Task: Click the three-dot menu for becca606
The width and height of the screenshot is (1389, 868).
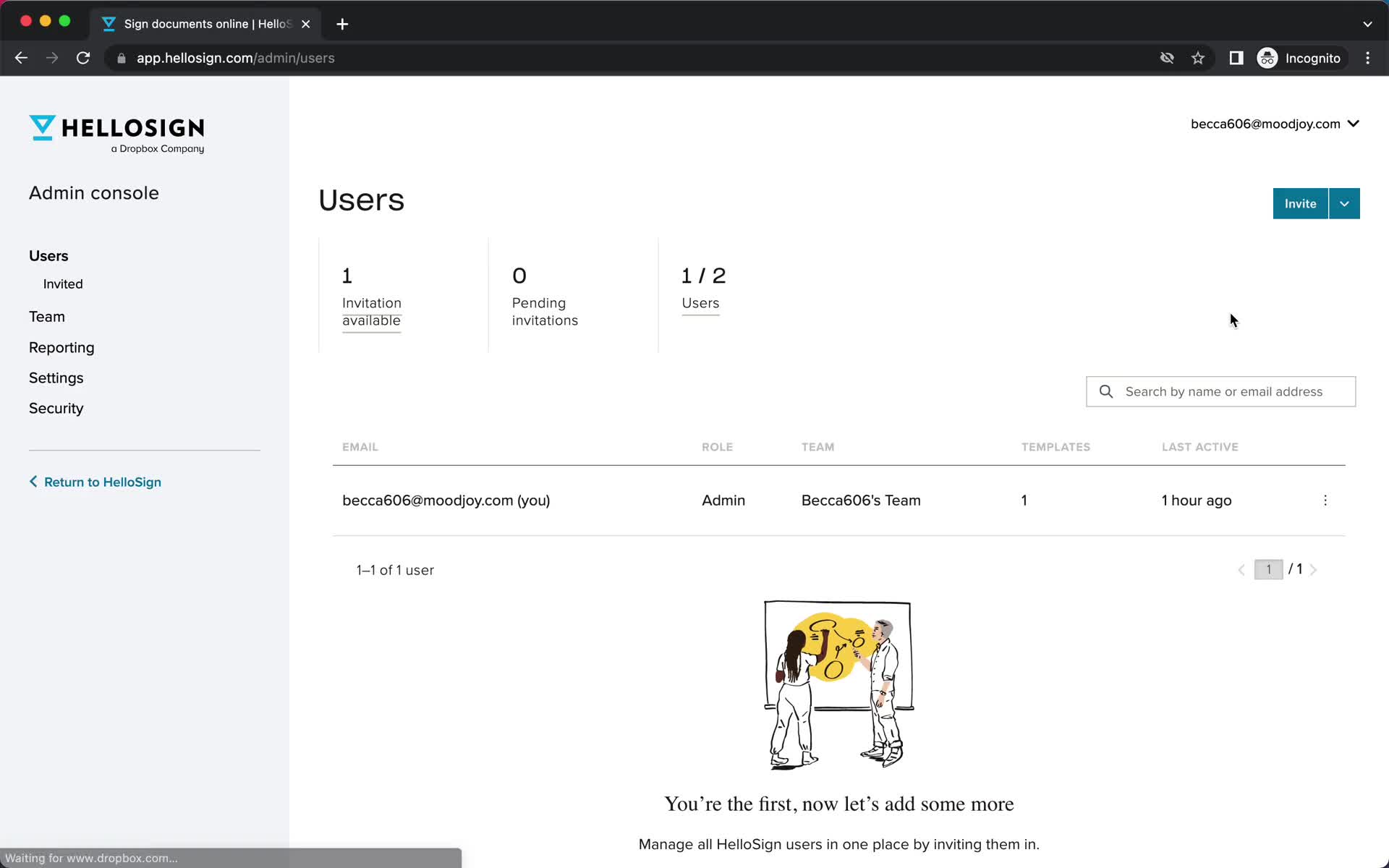Action: click(1325, 500)
